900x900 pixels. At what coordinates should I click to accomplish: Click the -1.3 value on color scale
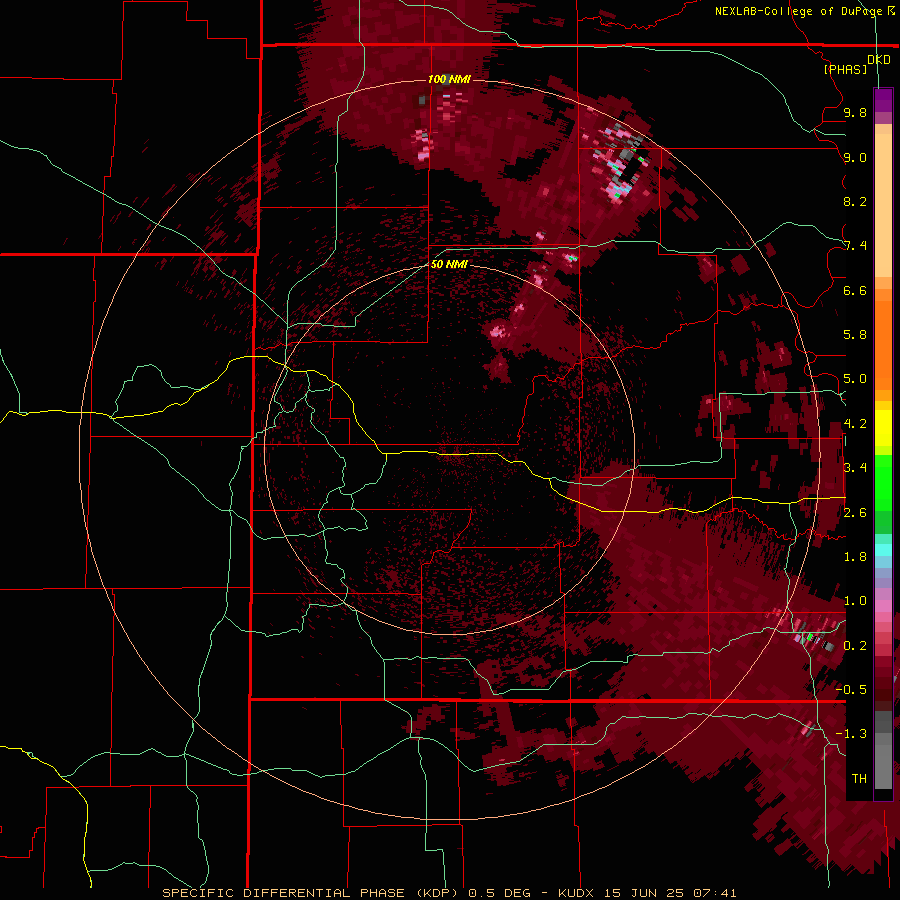tap(851, 734)
